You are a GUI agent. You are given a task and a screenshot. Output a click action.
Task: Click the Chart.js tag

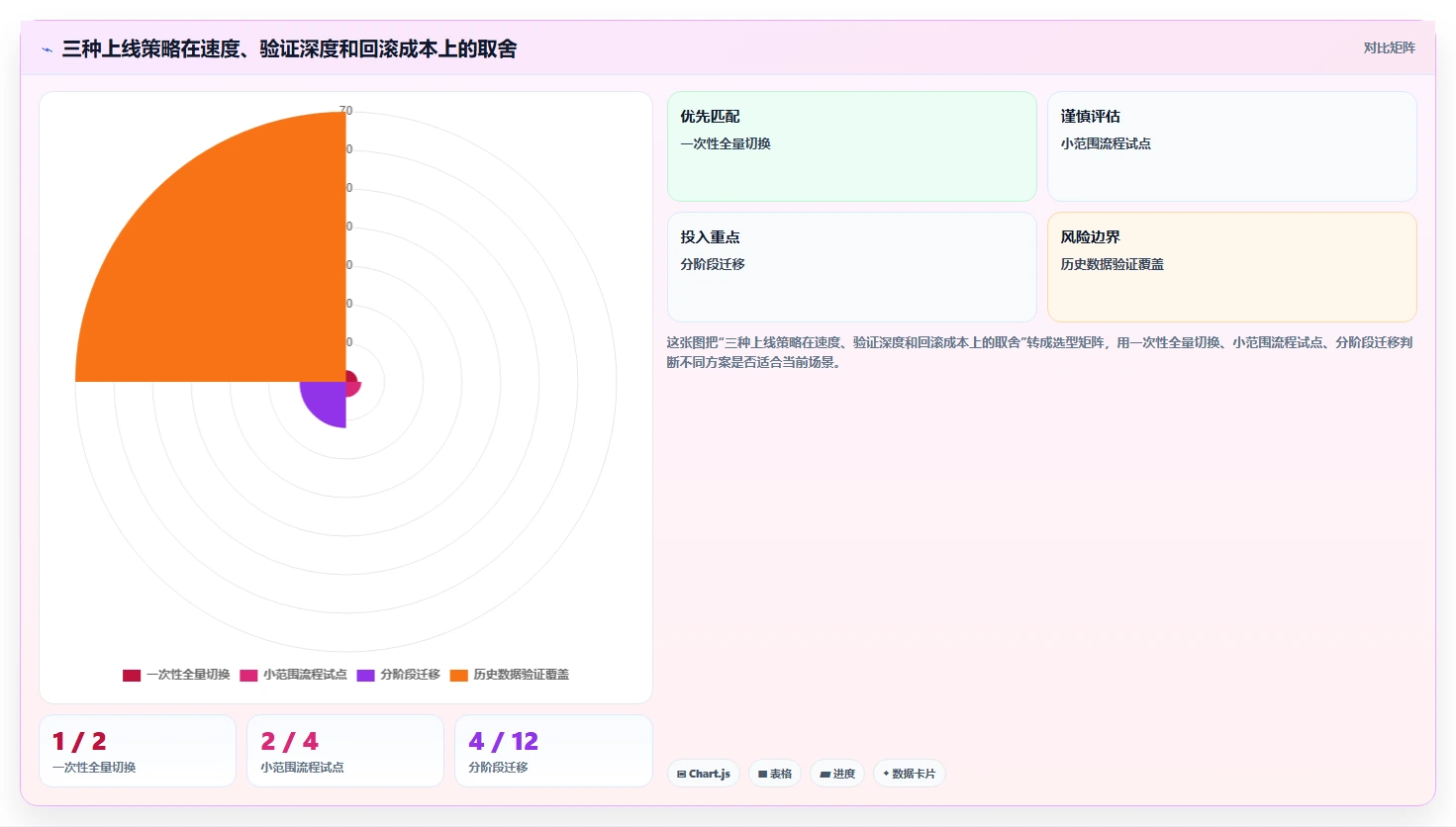704,774
